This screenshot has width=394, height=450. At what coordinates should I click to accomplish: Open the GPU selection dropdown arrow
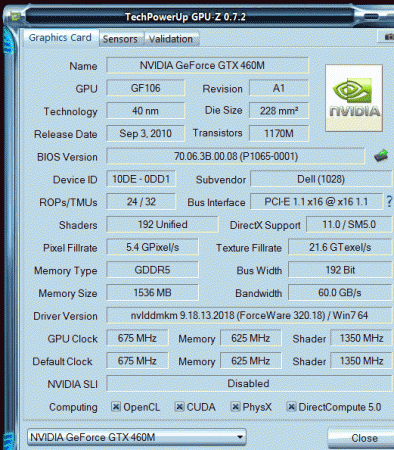click(x=240, y=437)
